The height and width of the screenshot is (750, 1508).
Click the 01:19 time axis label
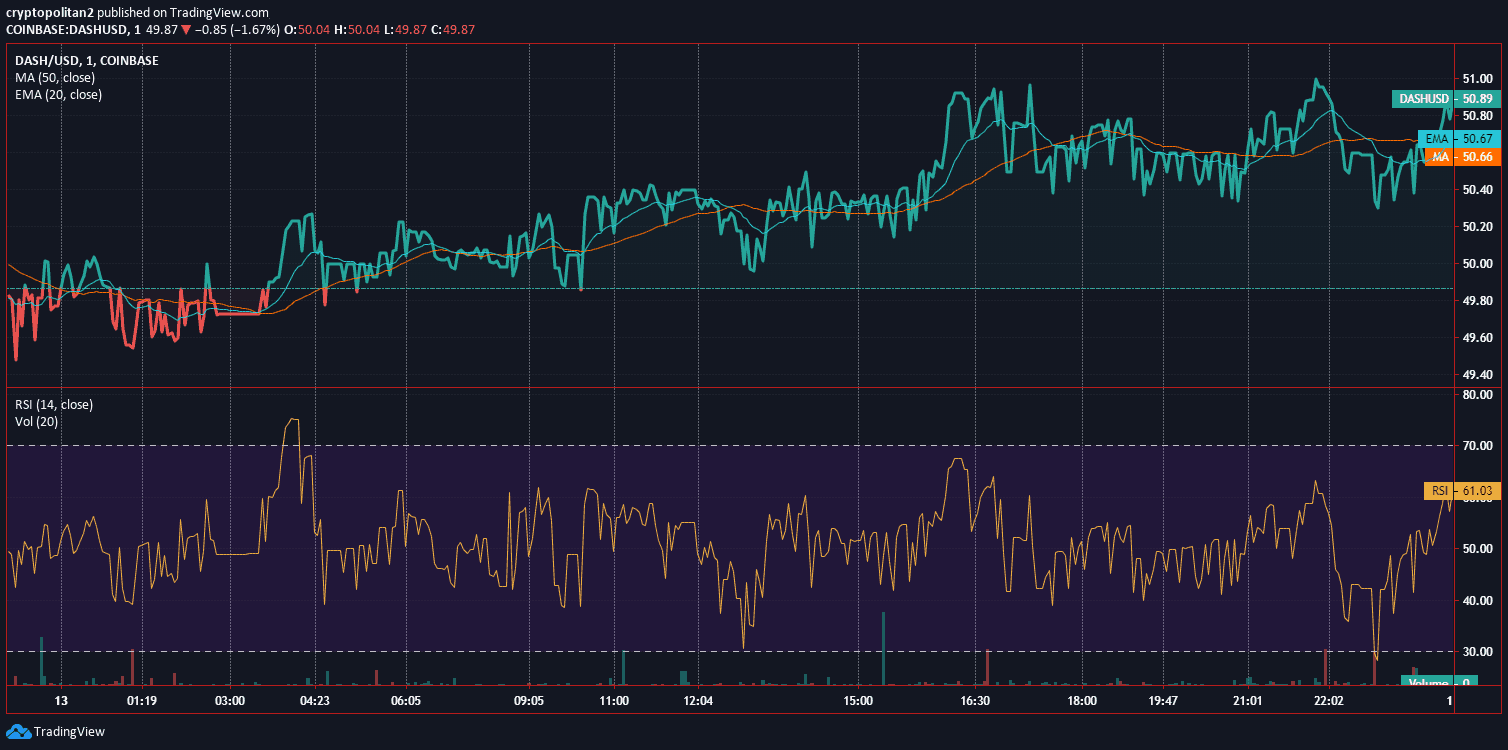(x=142, y=701)
